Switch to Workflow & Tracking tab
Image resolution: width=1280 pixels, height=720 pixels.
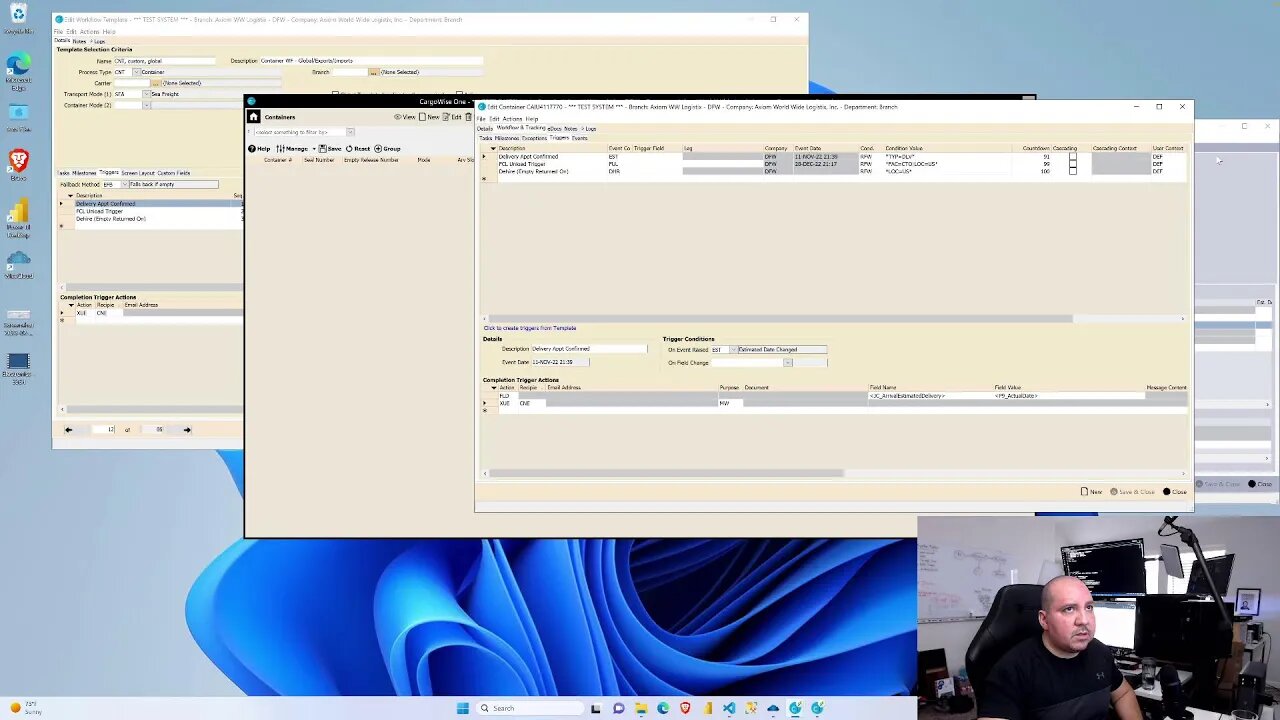click(521, 128)
